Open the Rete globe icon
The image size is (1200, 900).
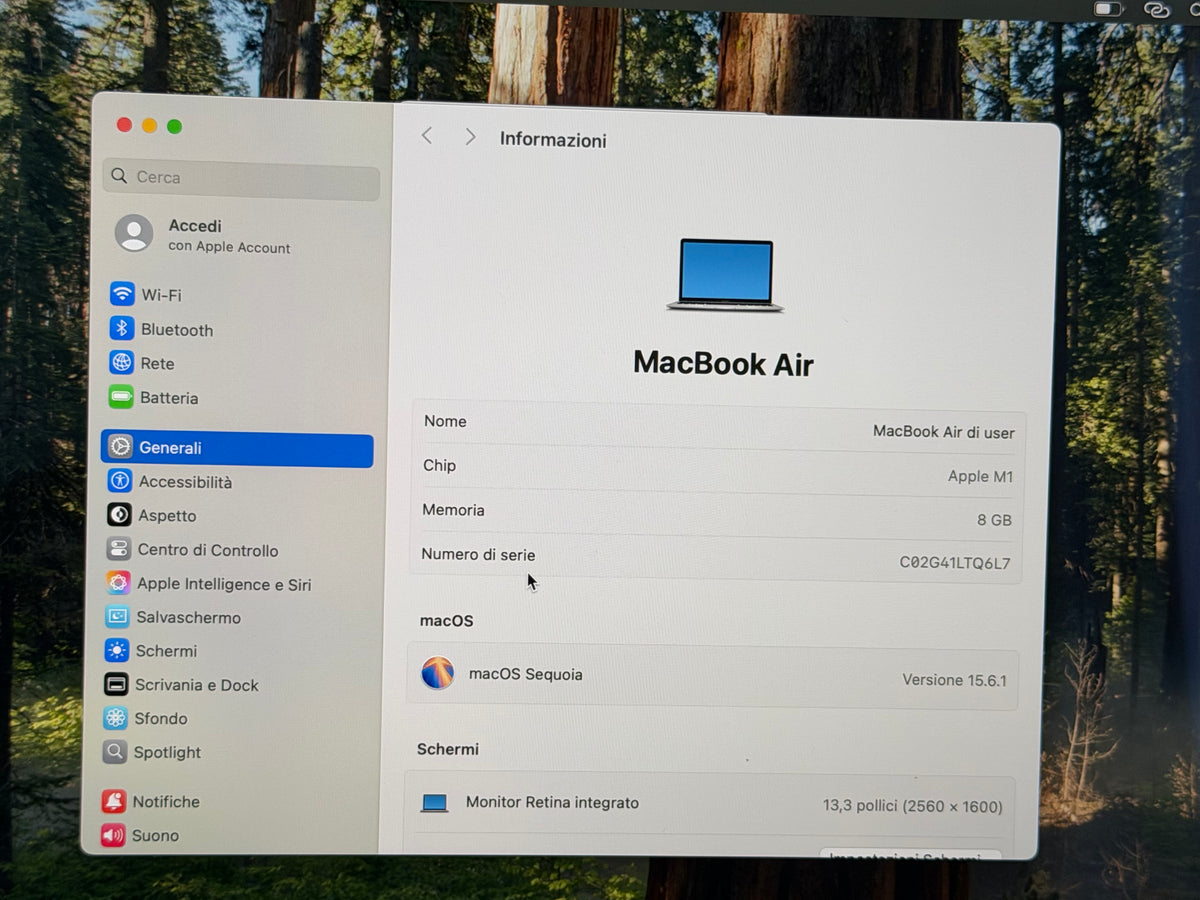122,363
